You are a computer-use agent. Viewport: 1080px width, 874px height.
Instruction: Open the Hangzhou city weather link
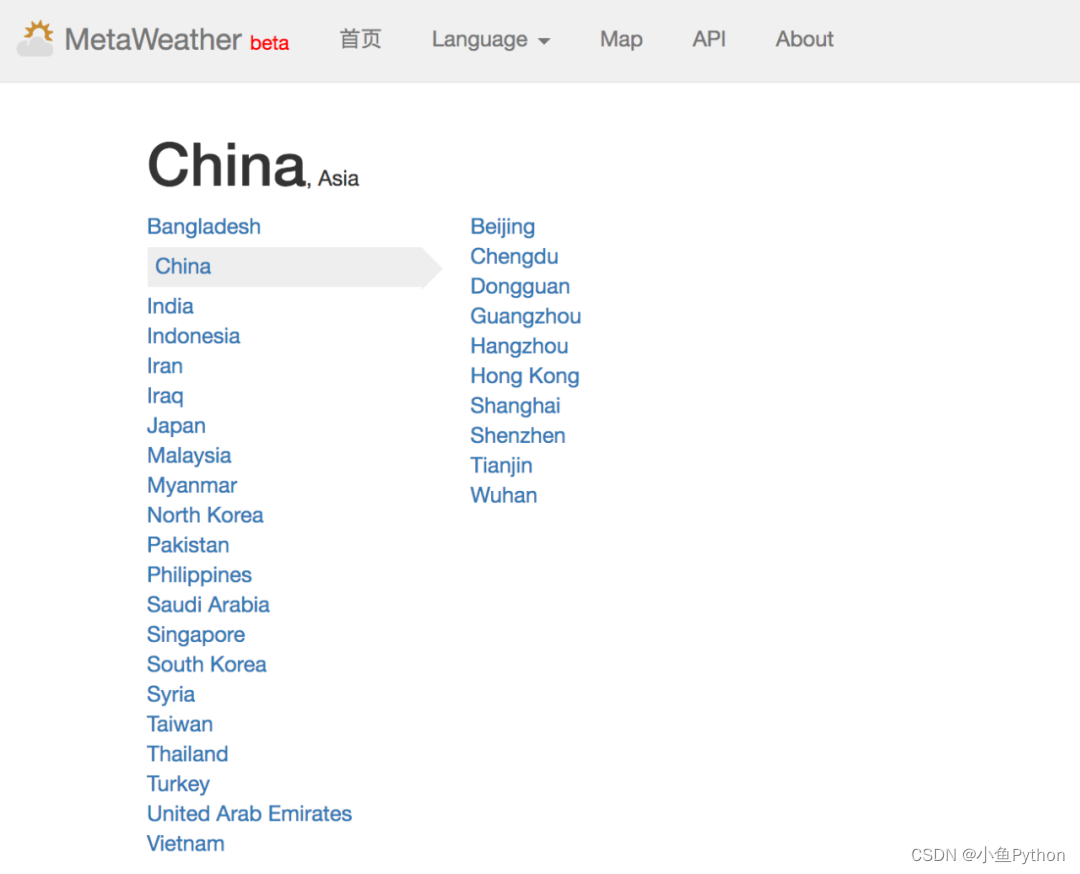pos(519,346)
